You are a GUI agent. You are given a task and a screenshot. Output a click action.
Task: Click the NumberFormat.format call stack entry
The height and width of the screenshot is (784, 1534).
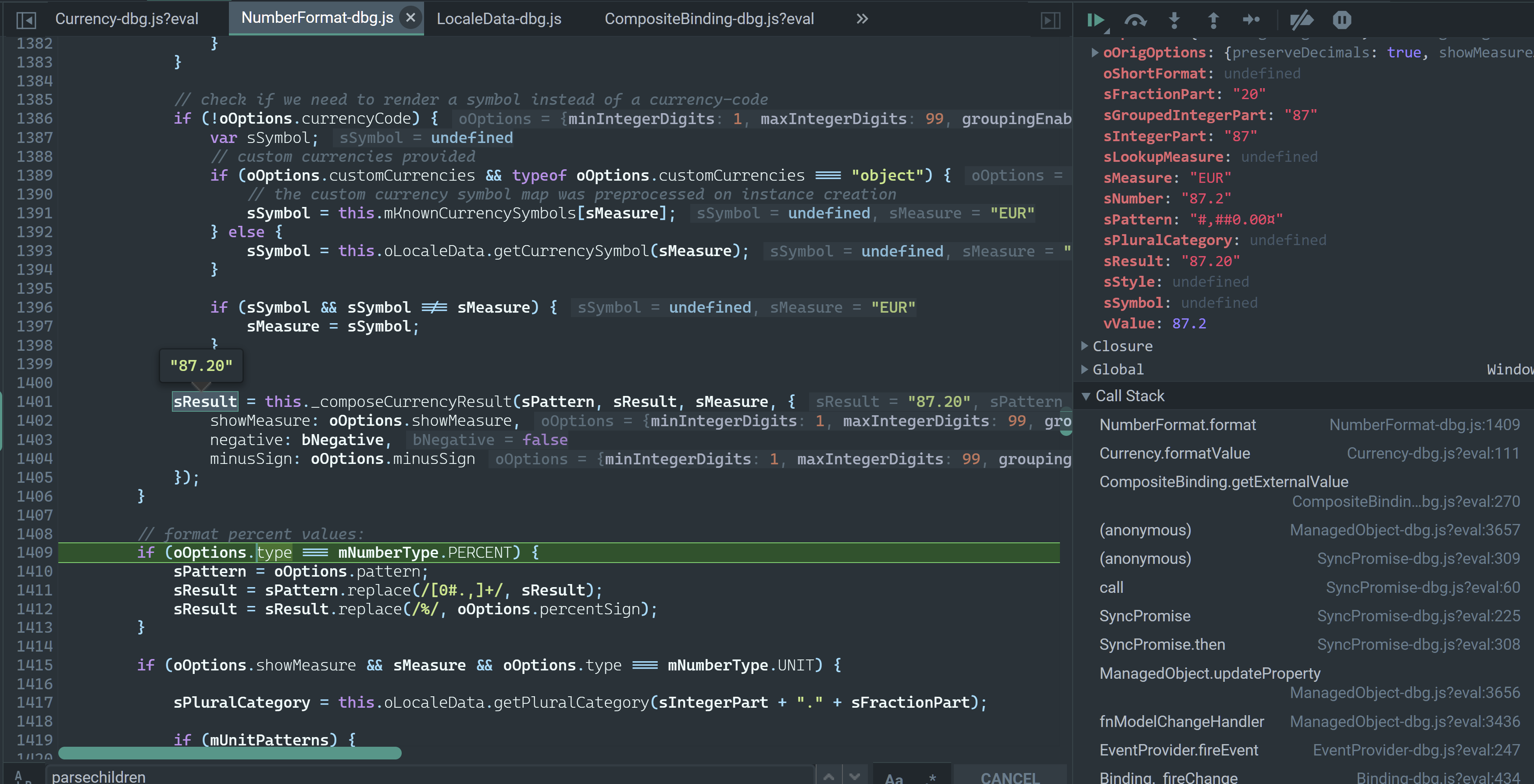pos(1177,424)
